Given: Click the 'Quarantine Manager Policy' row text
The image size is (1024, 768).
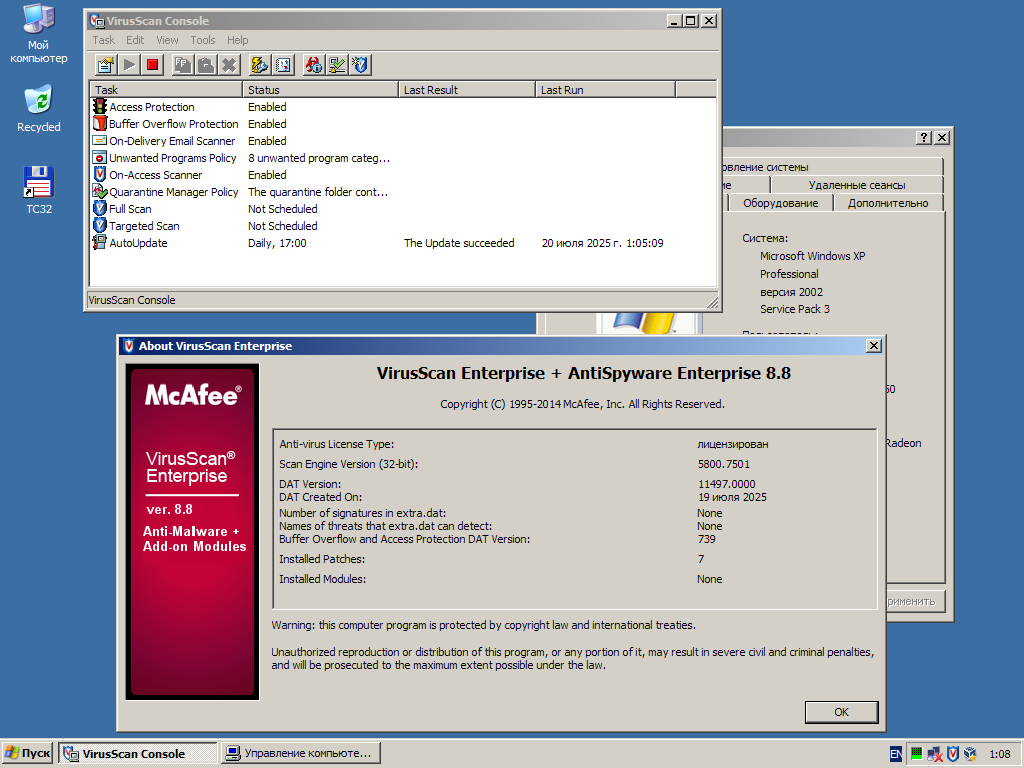Looking at the screenshot, I should tap(174, 191).
